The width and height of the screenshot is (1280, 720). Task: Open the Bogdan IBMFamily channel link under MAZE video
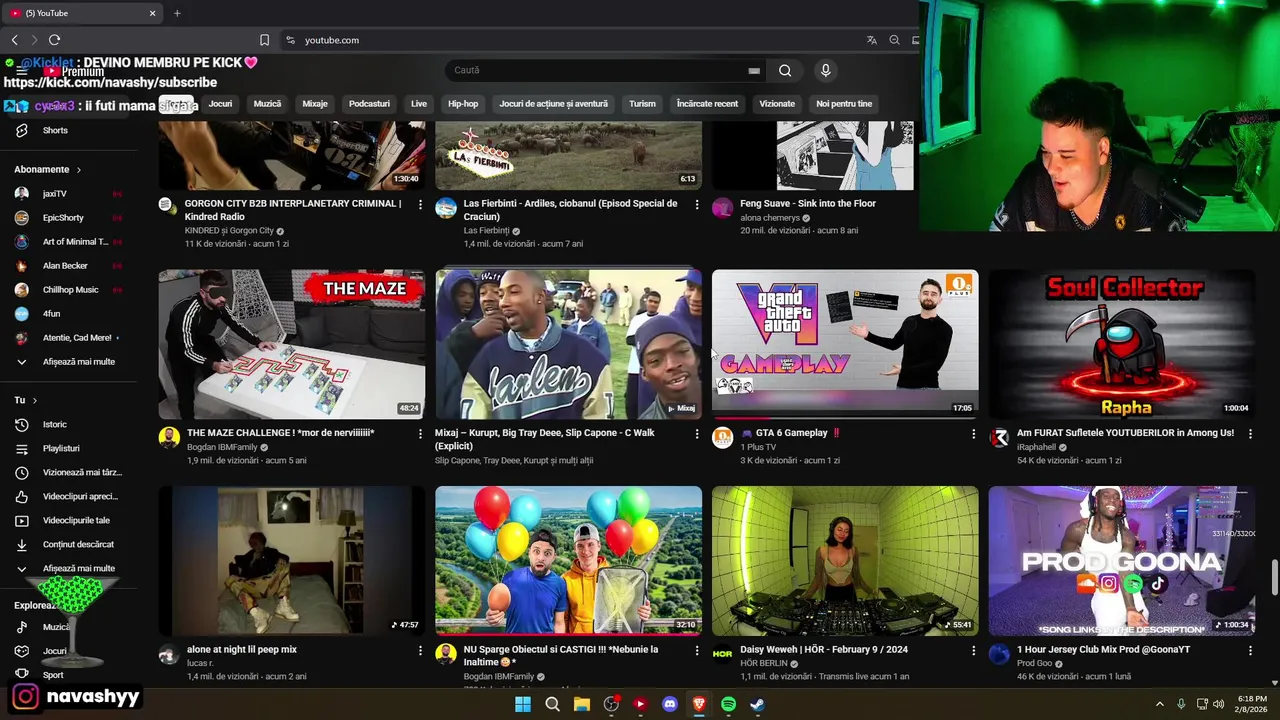pos(221,448)
